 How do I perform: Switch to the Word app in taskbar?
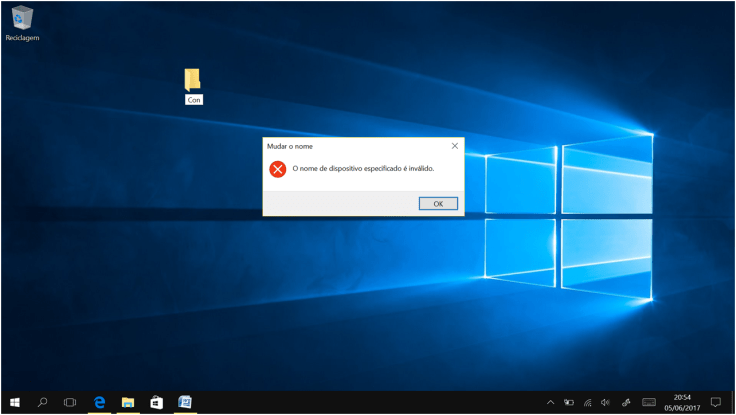coord(185,402)
